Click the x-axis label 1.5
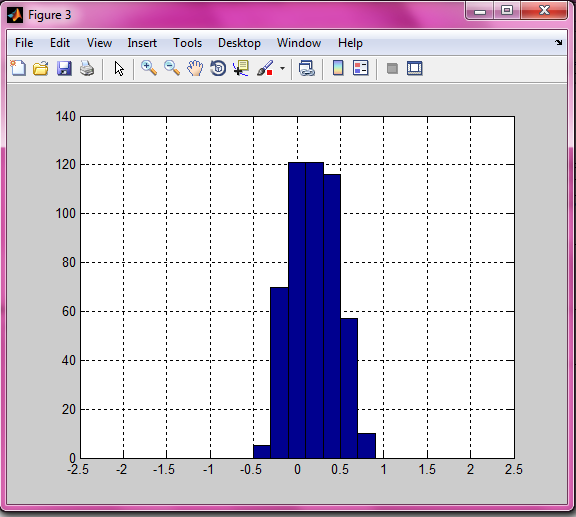 click(x=427, y=469)
